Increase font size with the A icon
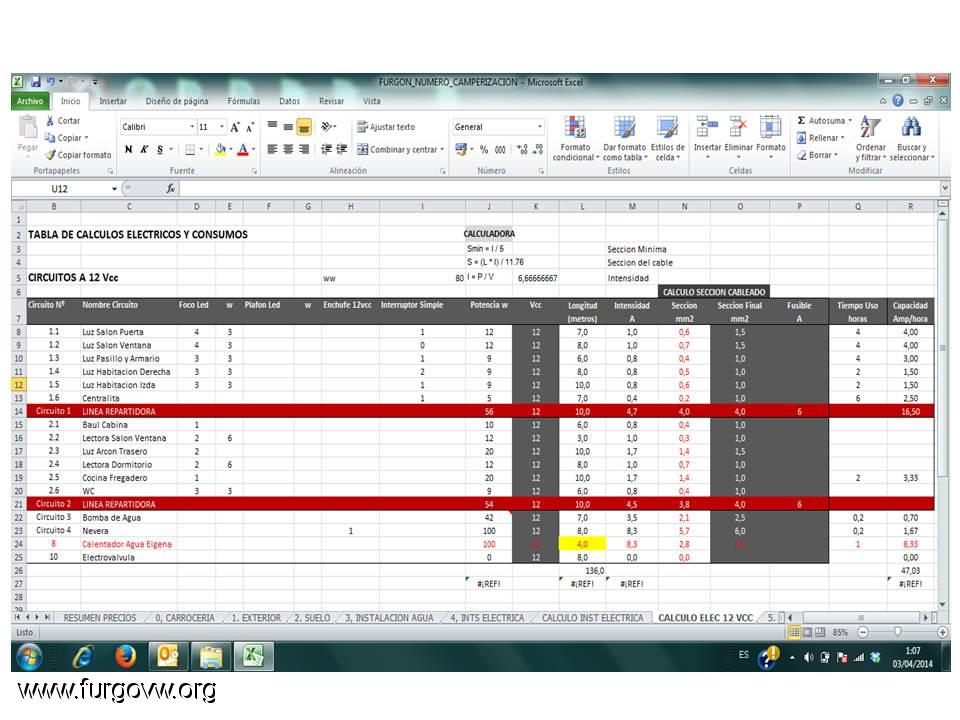Viewport: 960px width, 720px height. point(235,127)
